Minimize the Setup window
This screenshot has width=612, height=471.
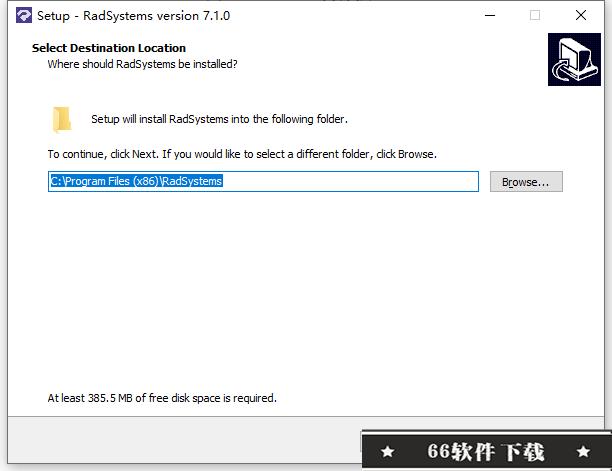point(490,16)
